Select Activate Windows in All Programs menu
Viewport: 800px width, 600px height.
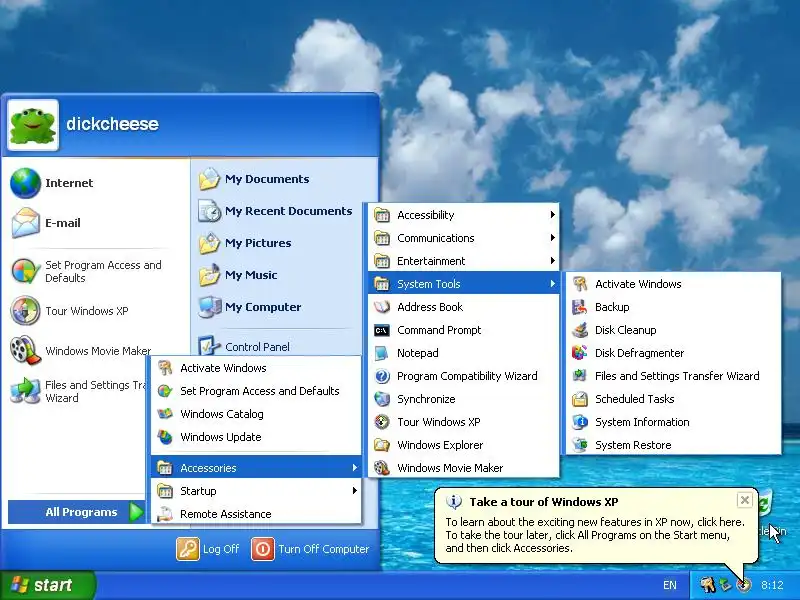256,368
